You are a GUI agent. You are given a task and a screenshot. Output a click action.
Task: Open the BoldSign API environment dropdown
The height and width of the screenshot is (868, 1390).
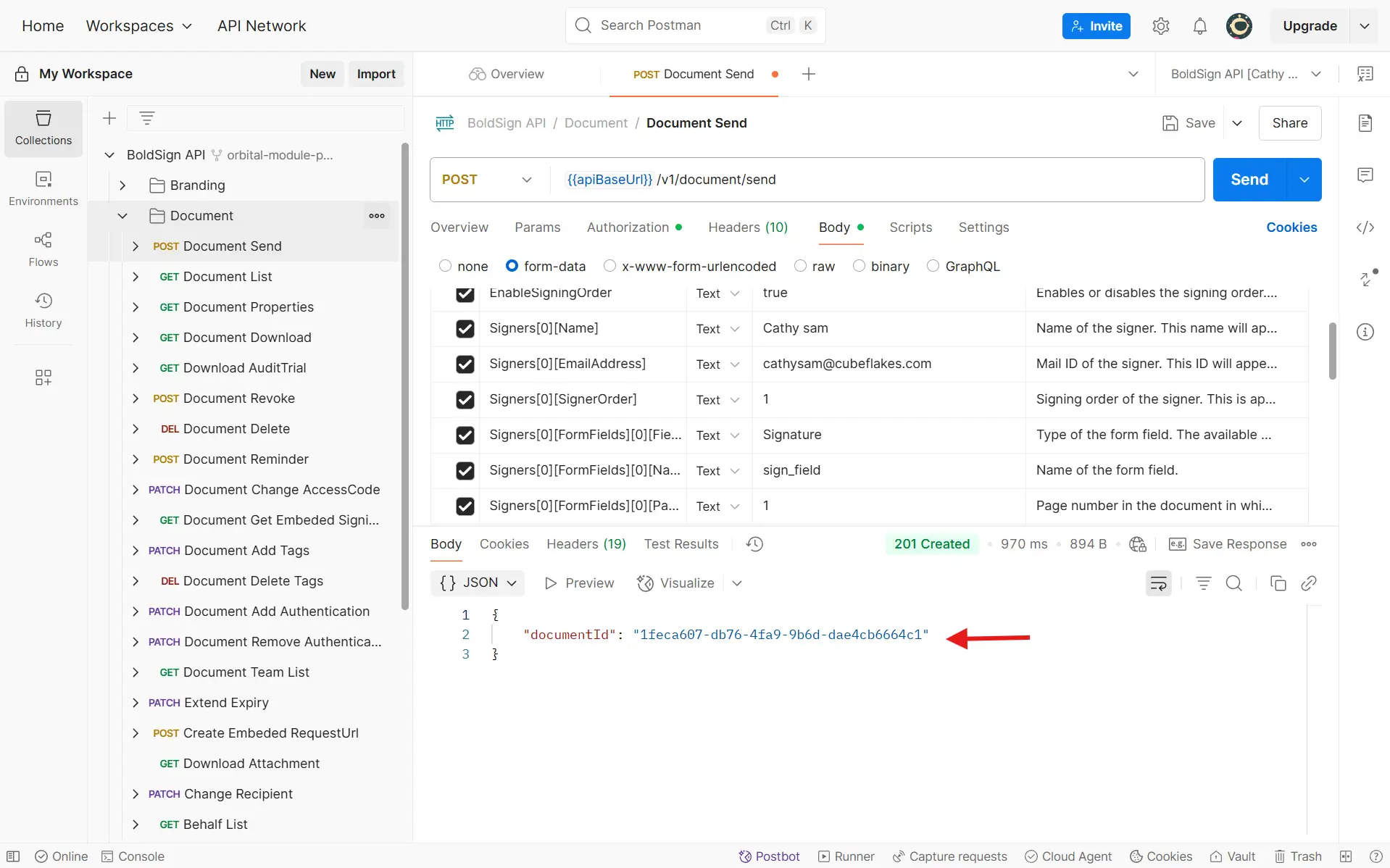(1246, 74)
